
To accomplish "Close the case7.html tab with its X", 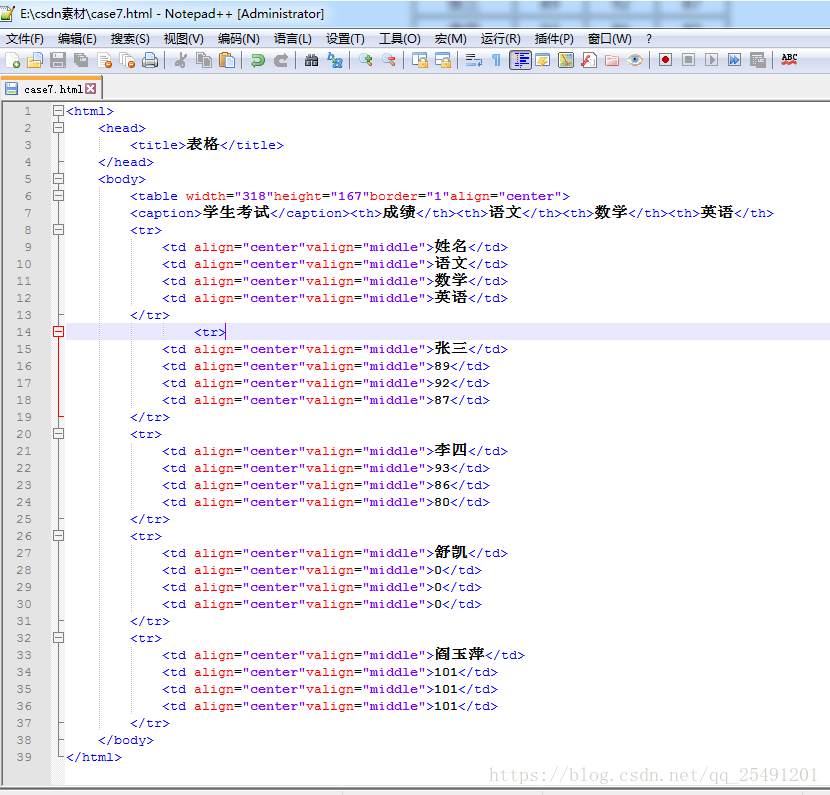I will coord(91,88).
